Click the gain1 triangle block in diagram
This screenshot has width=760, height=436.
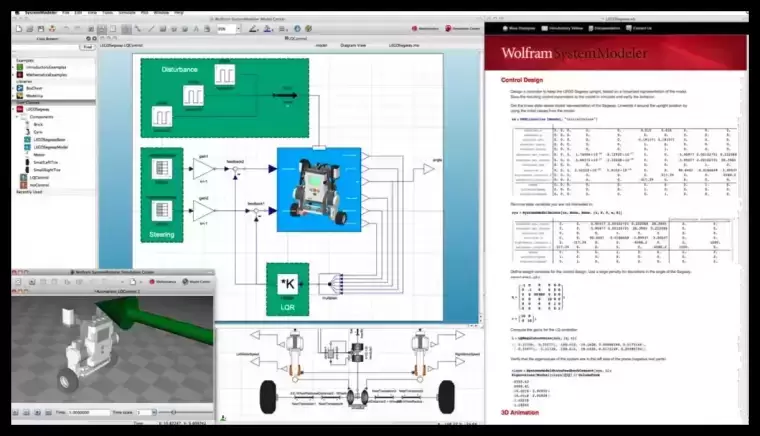[204, 169]
